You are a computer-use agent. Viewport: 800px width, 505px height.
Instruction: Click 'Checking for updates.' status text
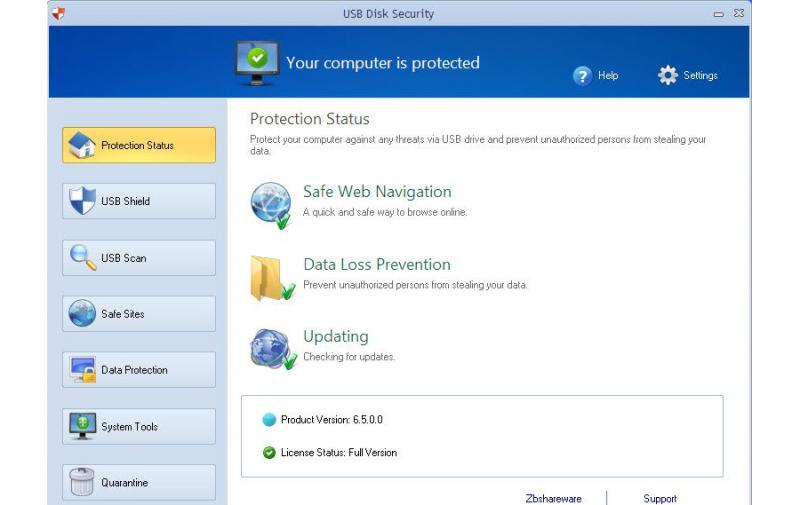[349, 357]
